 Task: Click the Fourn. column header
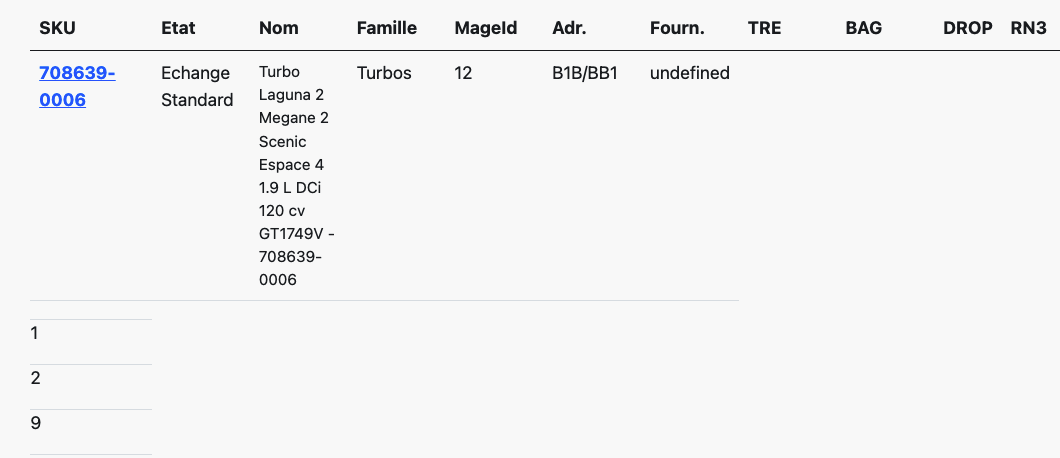pyautogui.click(x=677, y=28)
